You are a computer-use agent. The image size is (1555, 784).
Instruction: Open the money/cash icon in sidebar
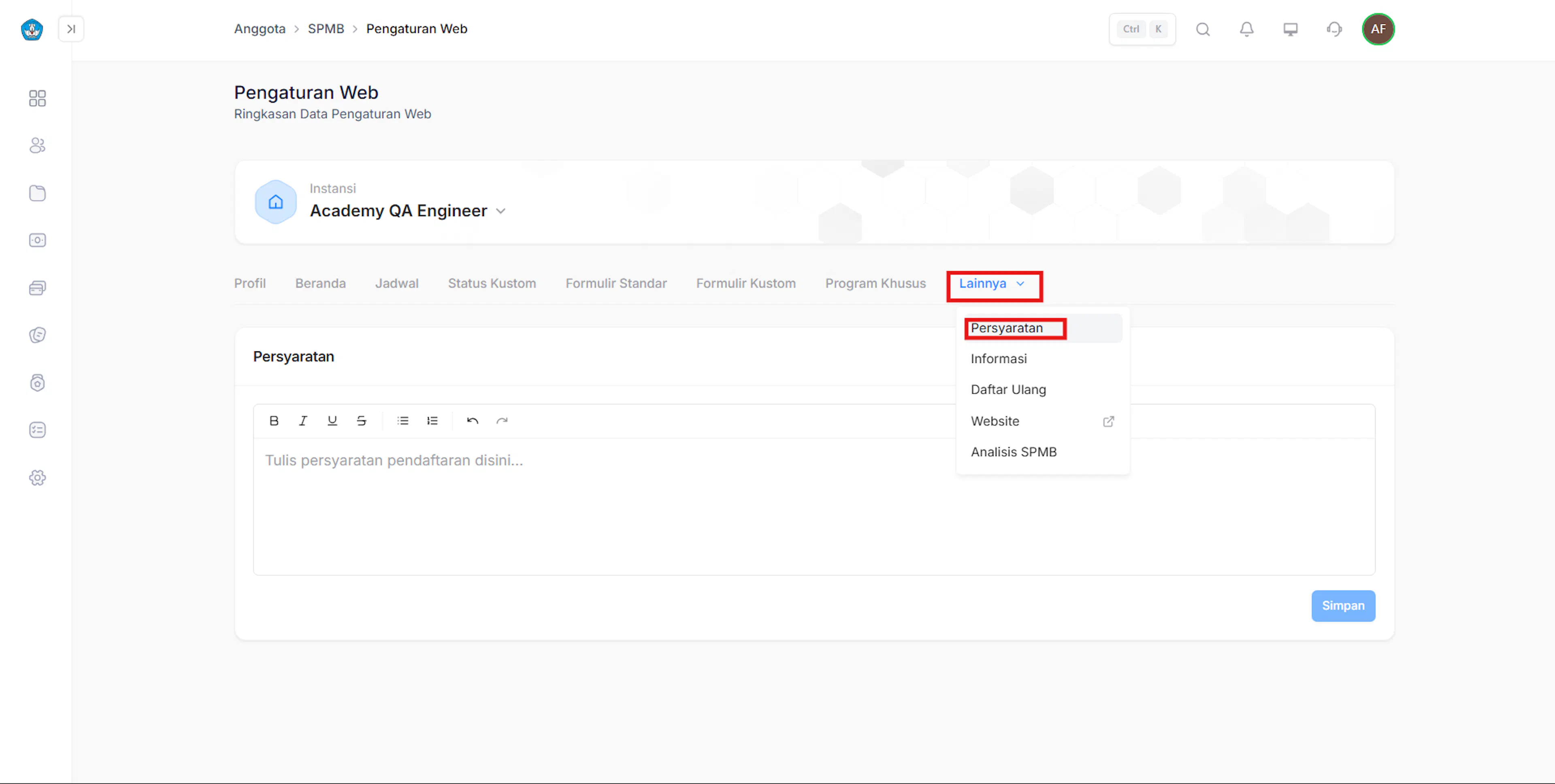37,240
